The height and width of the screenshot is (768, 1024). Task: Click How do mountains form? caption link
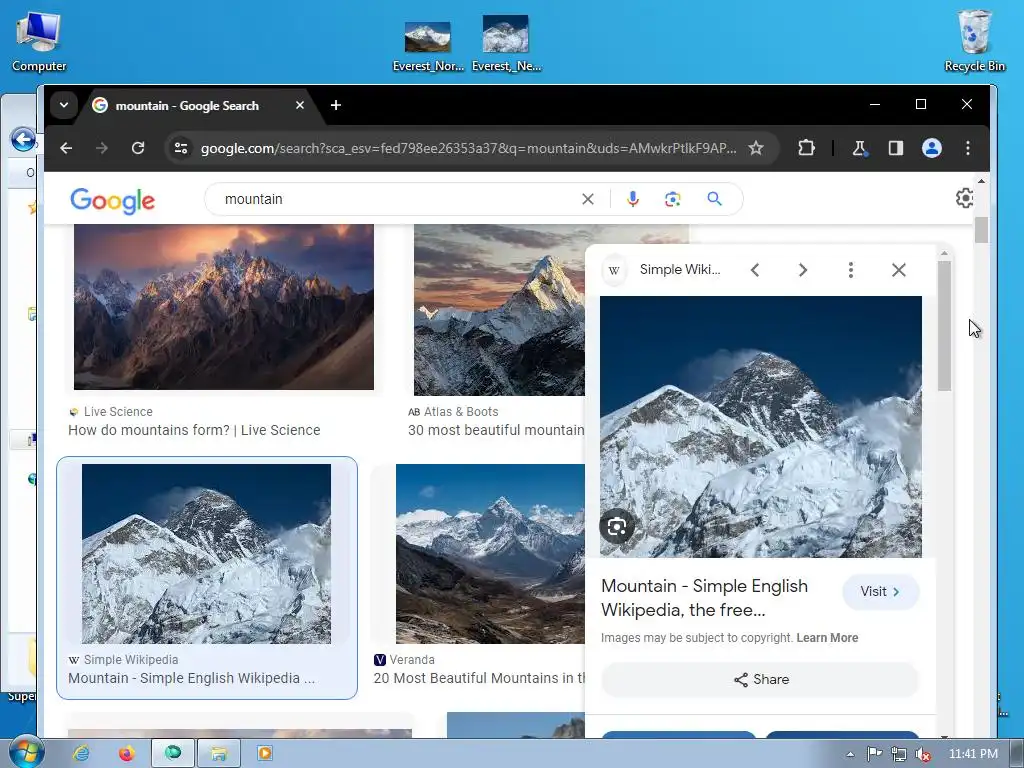[x=194, y=430]
